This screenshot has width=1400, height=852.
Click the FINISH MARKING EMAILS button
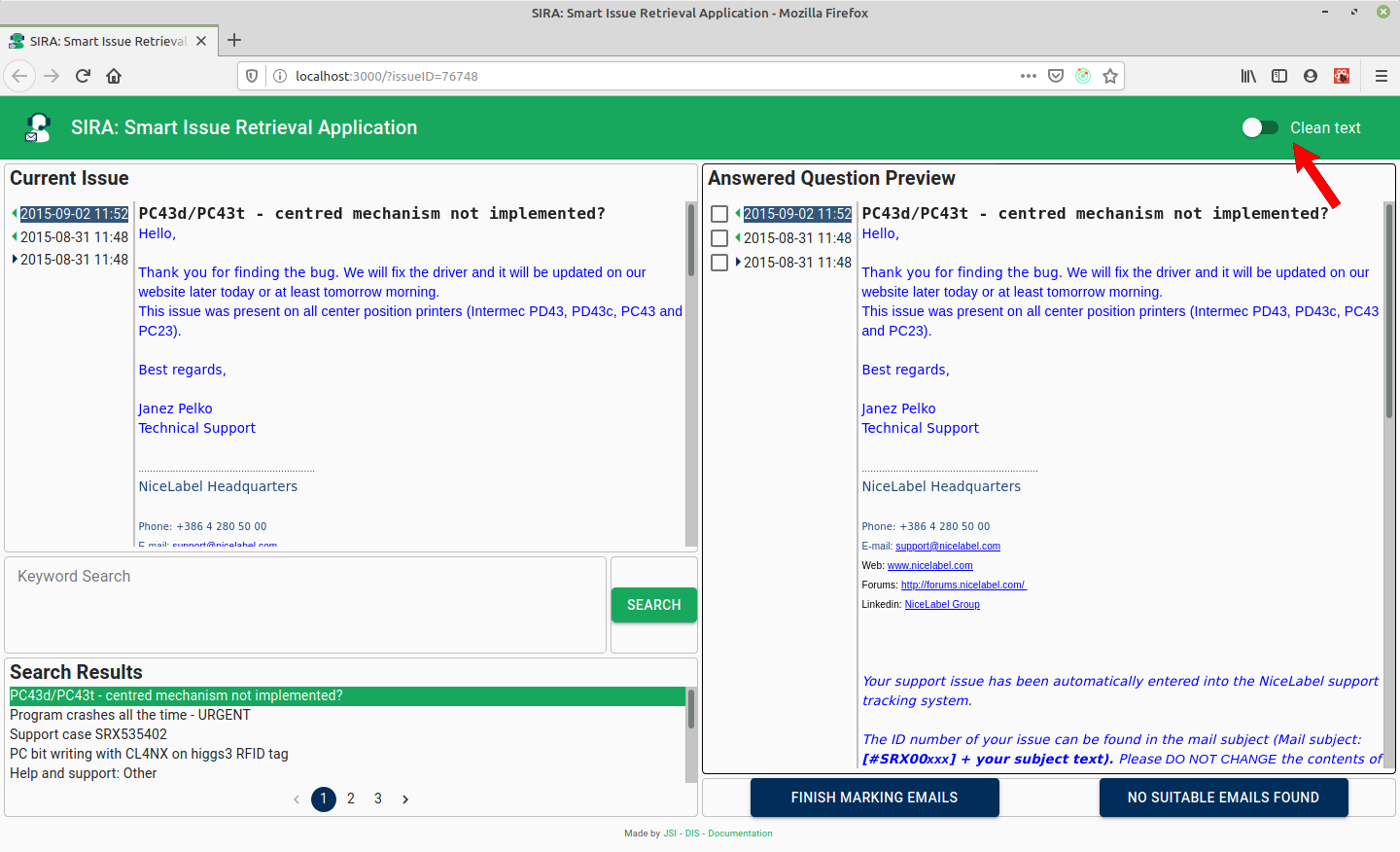tap(874, 797)
